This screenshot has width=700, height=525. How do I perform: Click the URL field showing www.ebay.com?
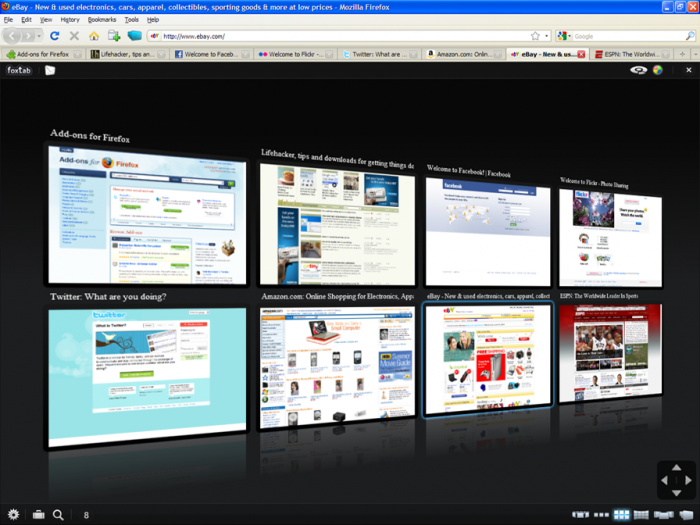coord(344,36)
